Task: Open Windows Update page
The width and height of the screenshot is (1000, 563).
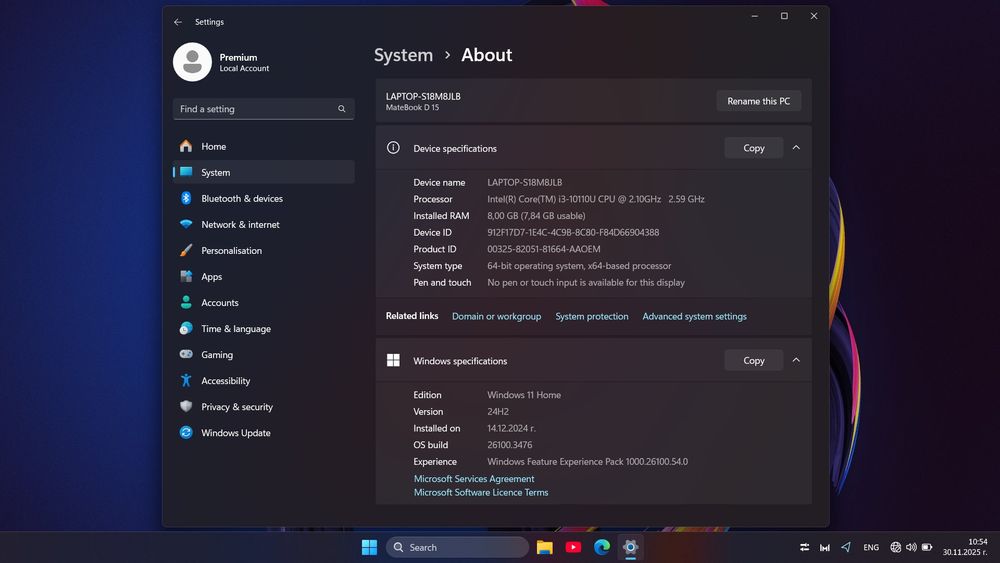Action: 263,433
